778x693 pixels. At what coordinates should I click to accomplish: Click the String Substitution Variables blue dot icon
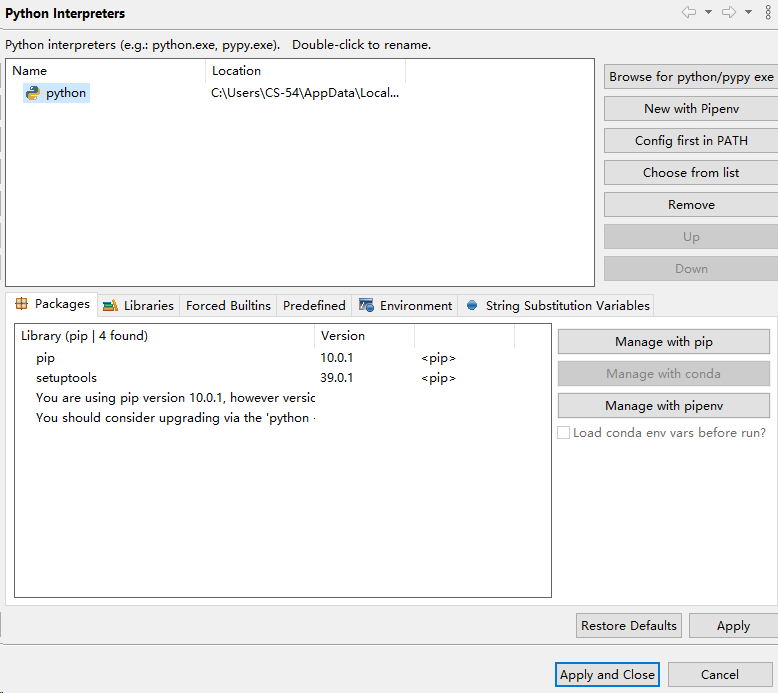click(x=472, y=305)
